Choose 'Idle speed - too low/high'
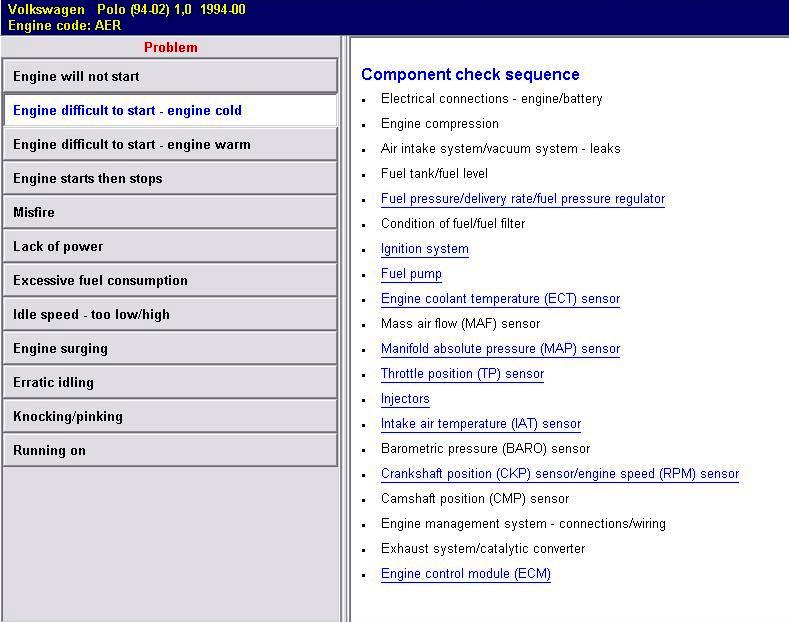This screenshot has height=622, width=789. pyautogui.click(x=170, y=314)
